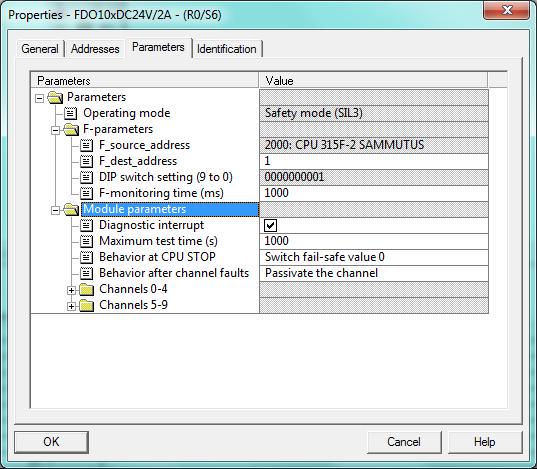Select the Operating mode row label
Image resolution: width=537 pixels, height=469 pixels.
click(x=127, y=113)
